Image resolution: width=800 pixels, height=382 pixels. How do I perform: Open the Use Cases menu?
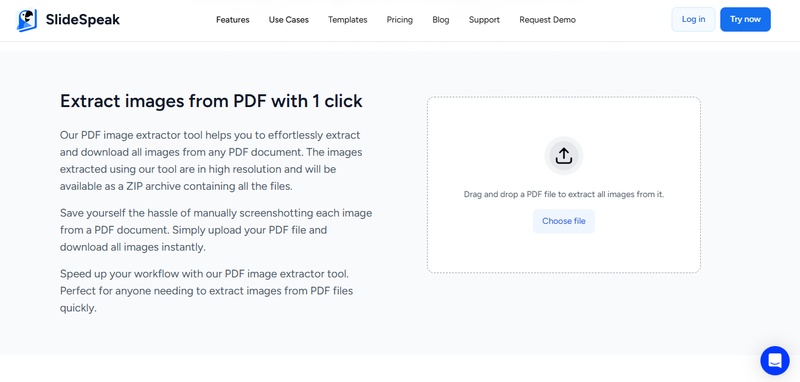289,20
